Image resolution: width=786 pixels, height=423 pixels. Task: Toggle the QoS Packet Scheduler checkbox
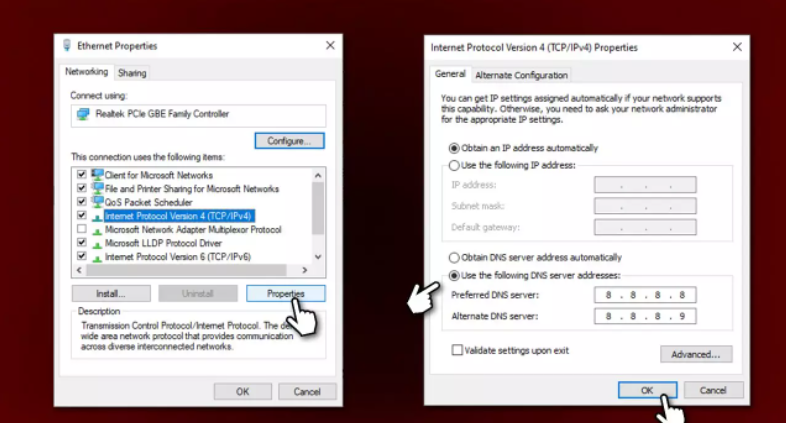pyautogui.click(x=82, y=201)
